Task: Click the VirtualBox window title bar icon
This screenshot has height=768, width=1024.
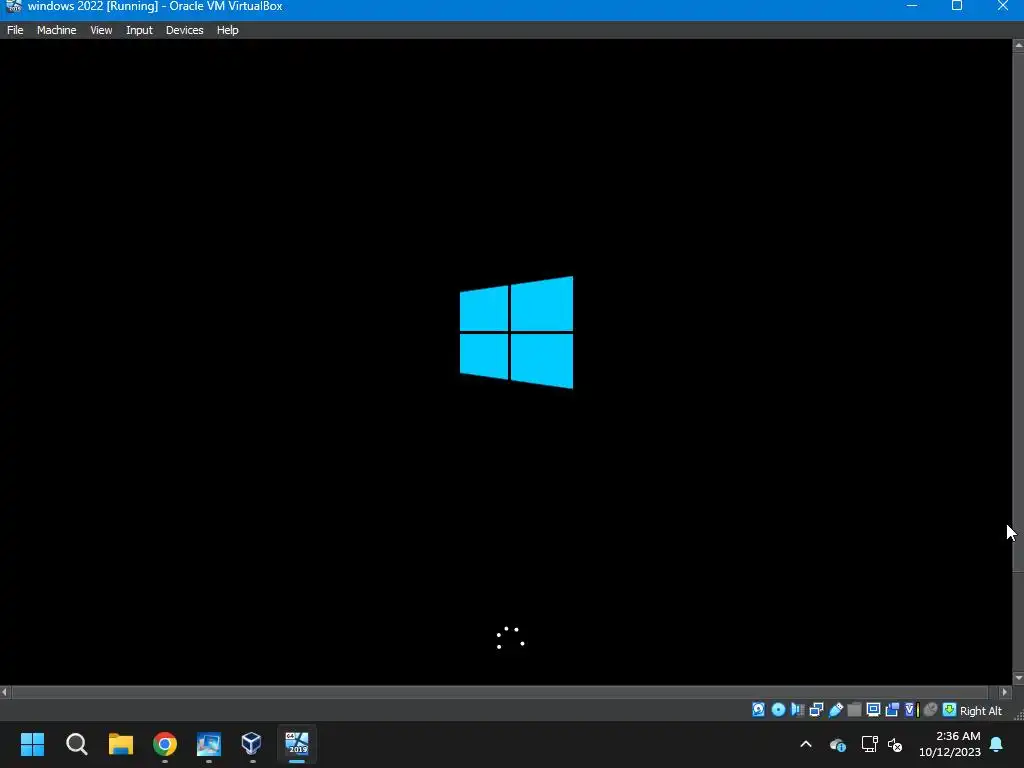Action: (14, 7)
